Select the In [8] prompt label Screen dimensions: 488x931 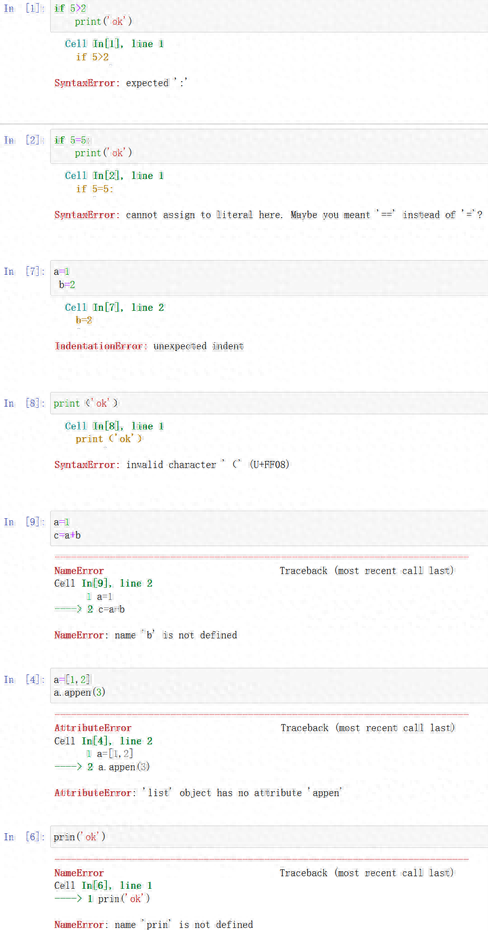tap(24, 403)
